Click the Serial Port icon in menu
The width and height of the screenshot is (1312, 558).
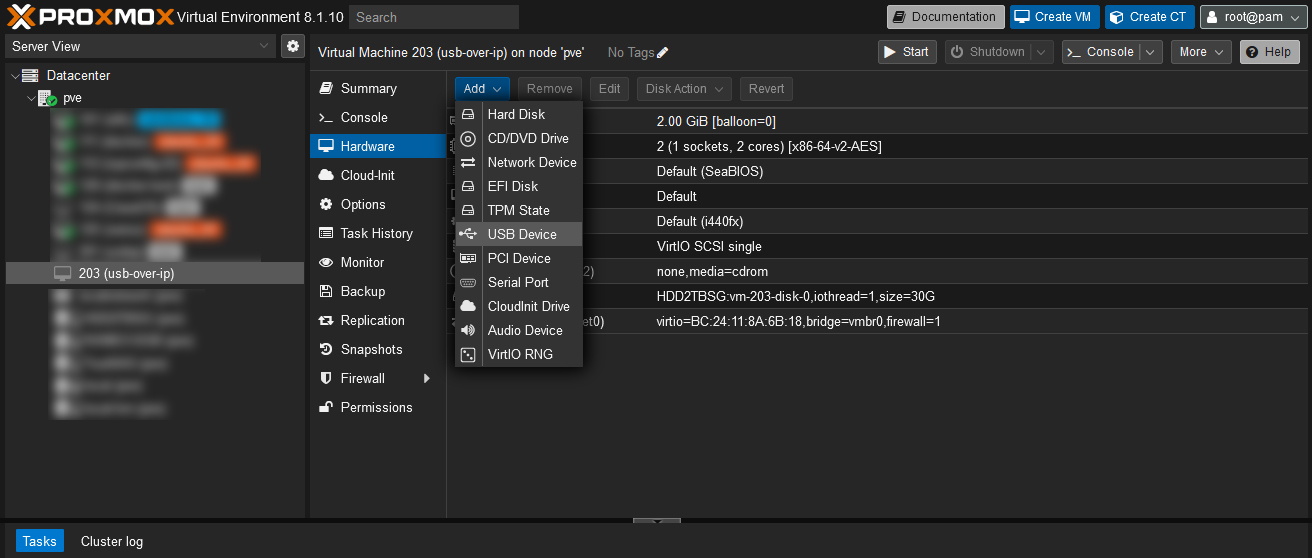pos(468,282)
